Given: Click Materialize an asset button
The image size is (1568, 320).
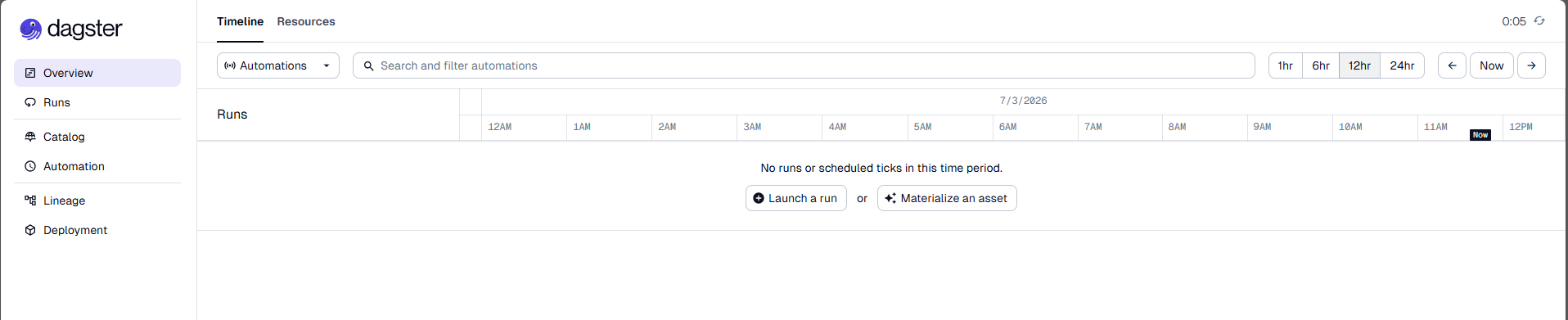Looking at the screenshot, I should pyautogui.click(x=947, y=198).
